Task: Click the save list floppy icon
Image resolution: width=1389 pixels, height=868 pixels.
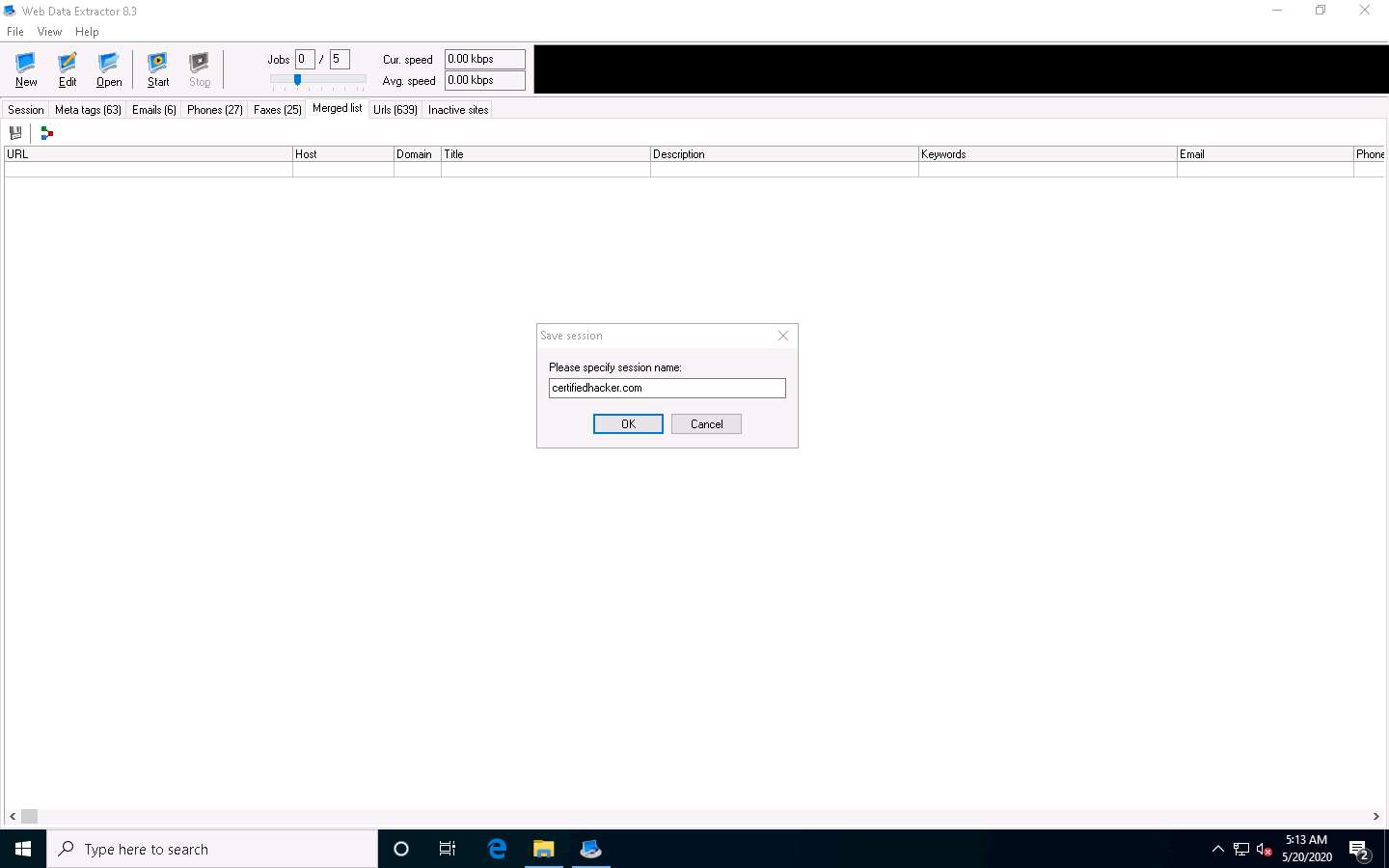Action: [15, 133]
